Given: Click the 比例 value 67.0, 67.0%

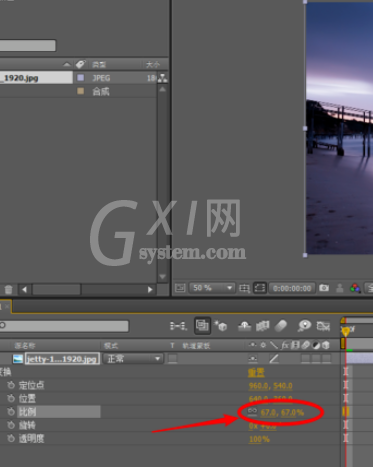Looking at the screenshot, I should tap(282, 412).
